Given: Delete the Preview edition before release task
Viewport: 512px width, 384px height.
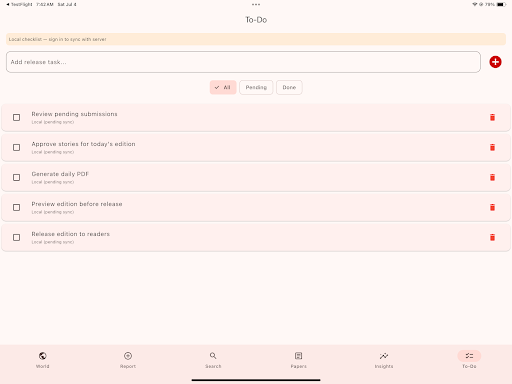Looking at the screenshot, I should (492, 207).
